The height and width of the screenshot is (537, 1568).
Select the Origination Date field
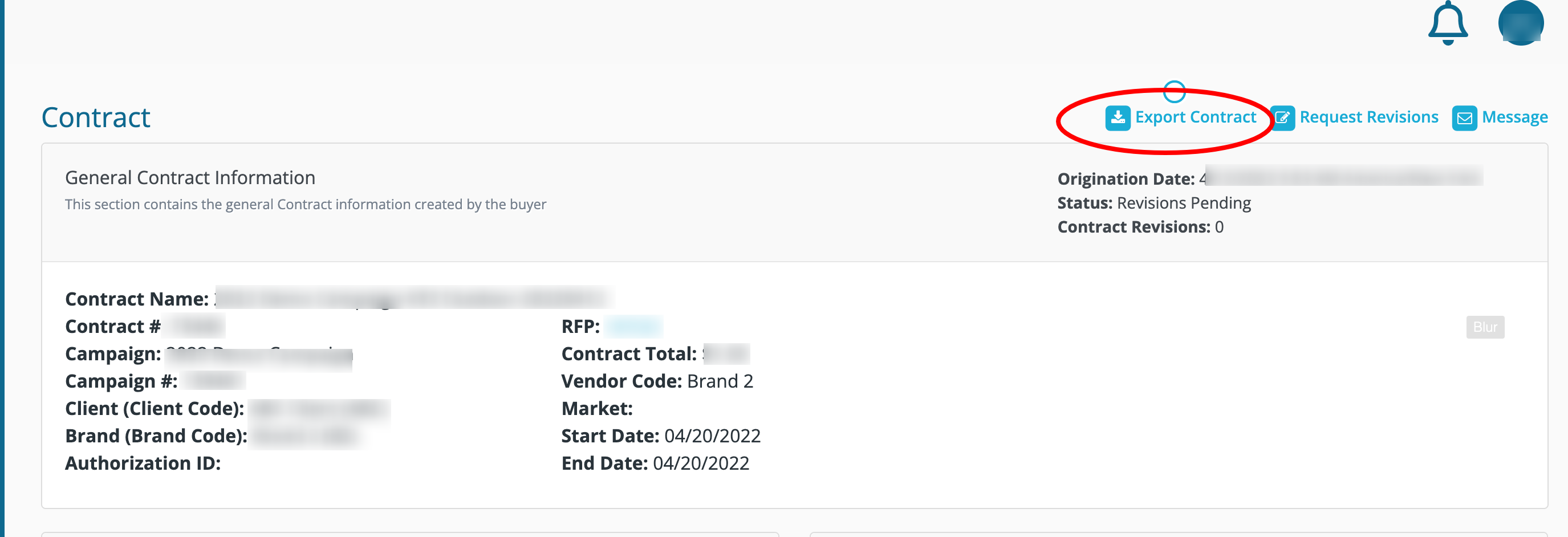point(1270,178)
